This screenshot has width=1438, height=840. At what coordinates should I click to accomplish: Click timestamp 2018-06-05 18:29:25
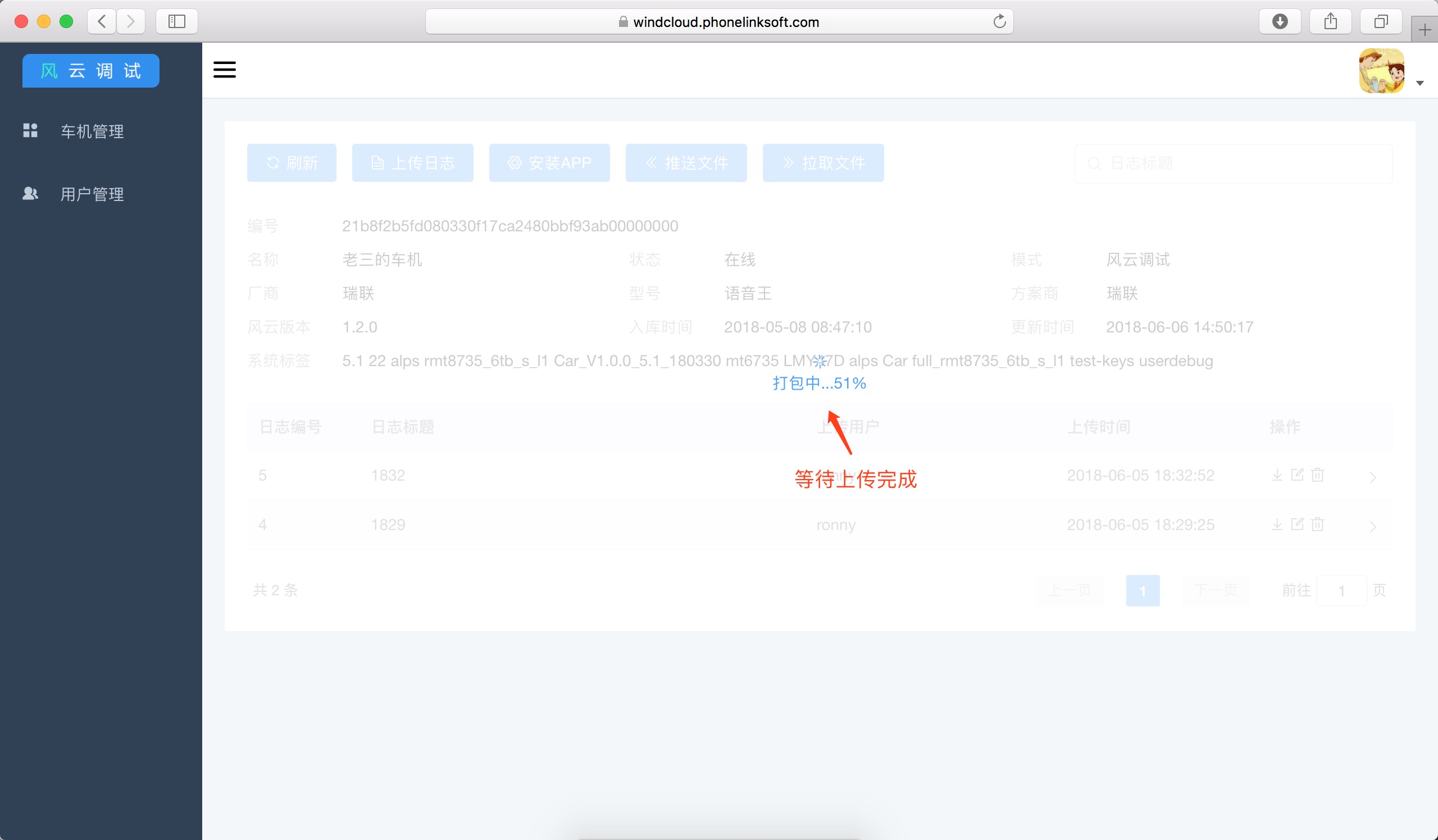tap(1140, 524)
